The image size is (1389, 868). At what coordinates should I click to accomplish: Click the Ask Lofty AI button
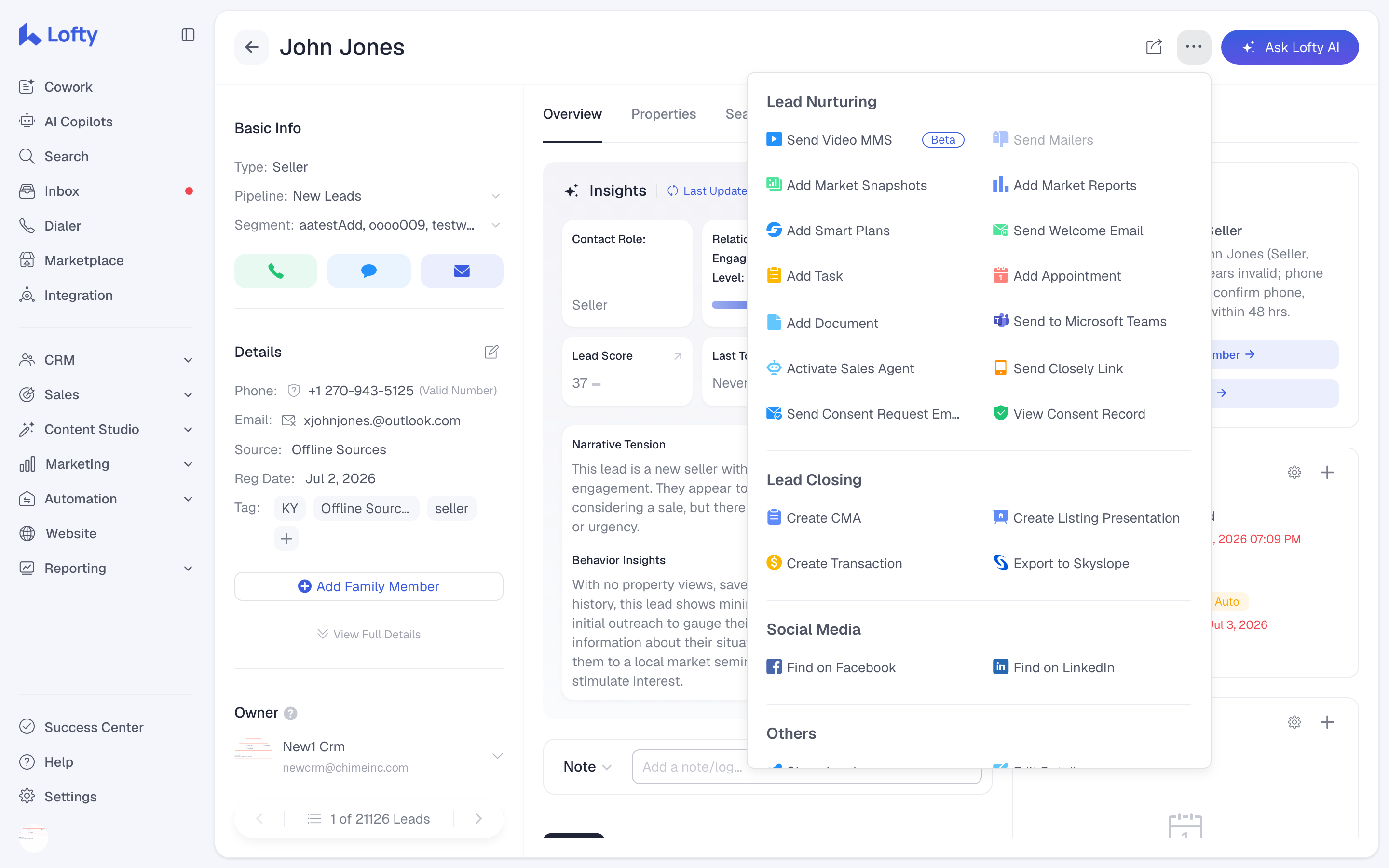click(1290, 47)
